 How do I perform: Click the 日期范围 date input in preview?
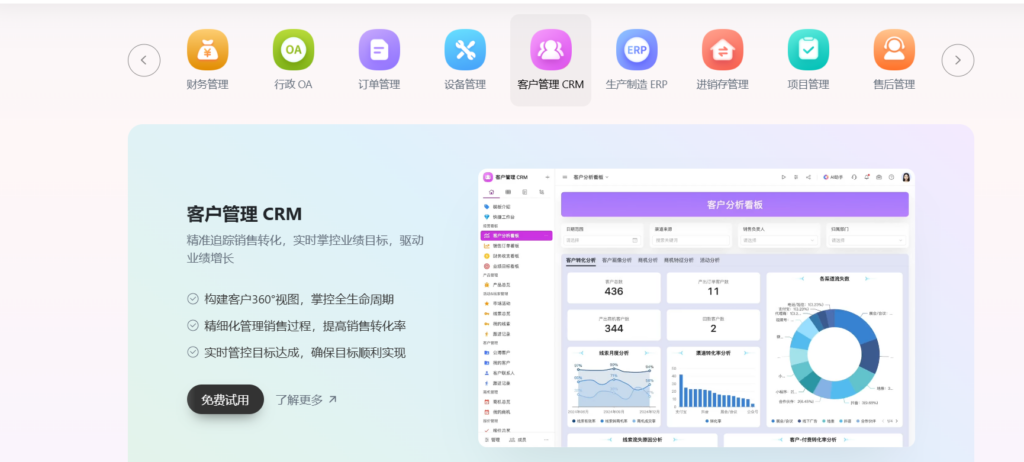602,240
